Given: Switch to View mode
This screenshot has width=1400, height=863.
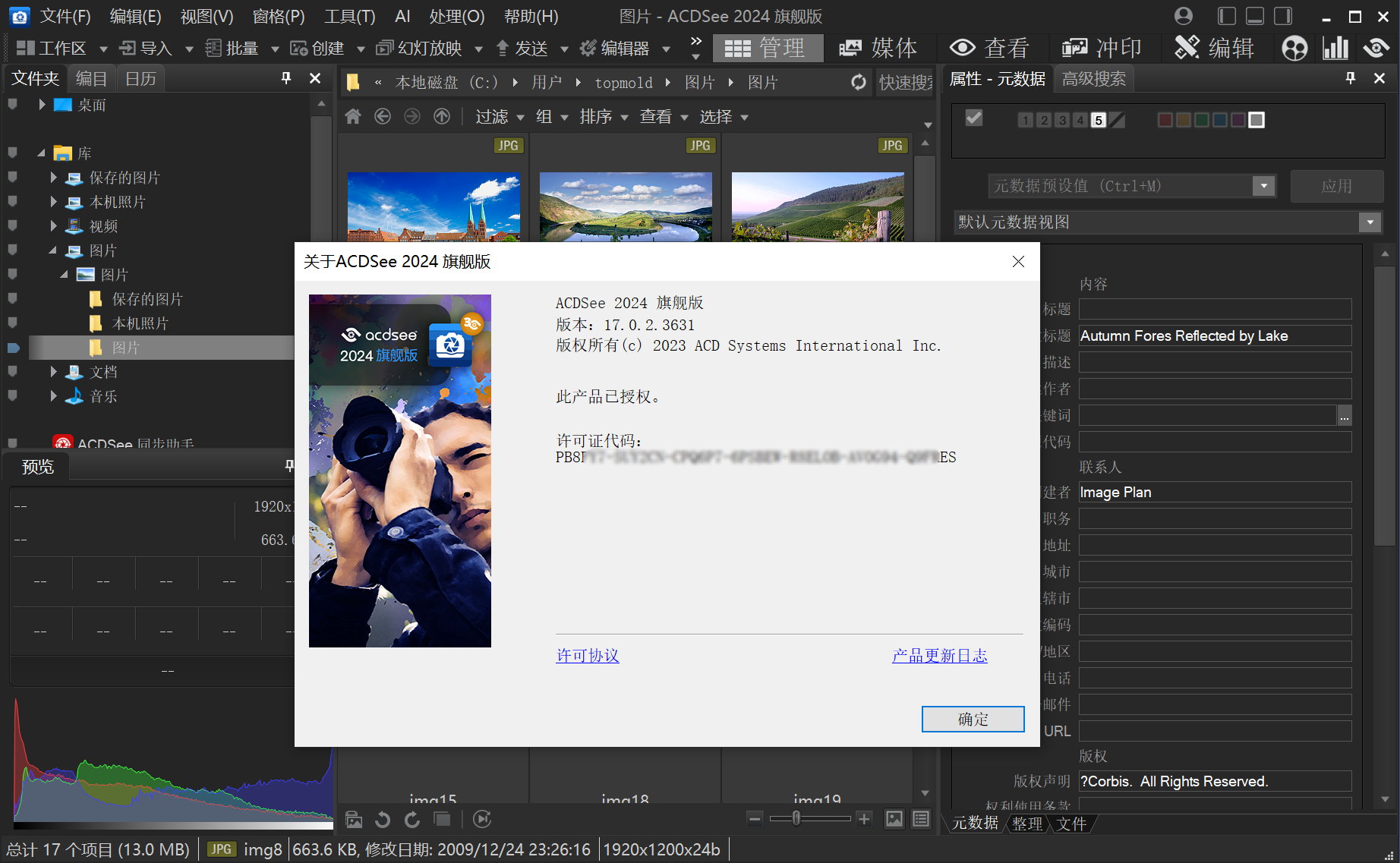Looking at the screenshot, I should 991,48.
